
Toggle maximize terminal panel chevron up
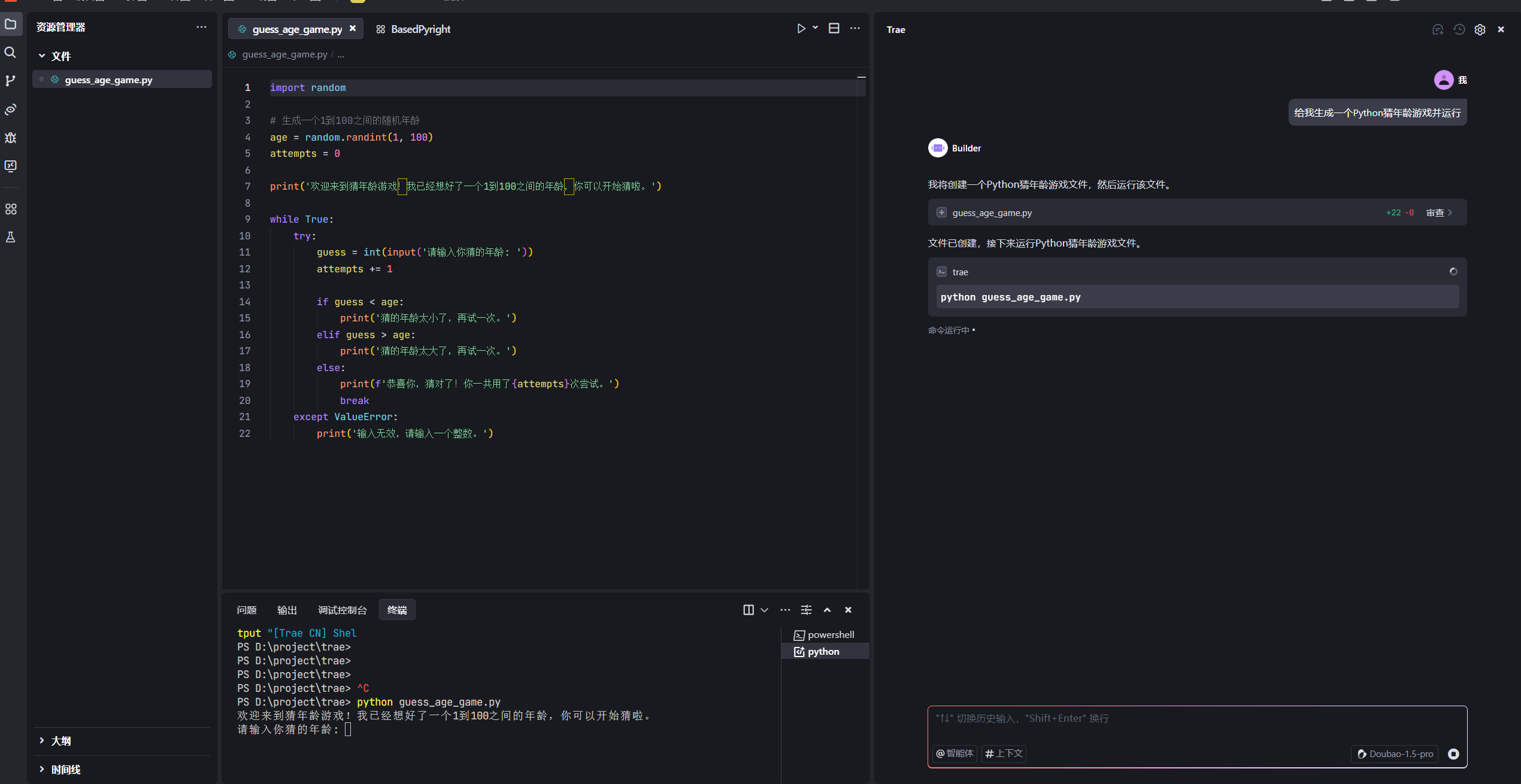[827, 610]
